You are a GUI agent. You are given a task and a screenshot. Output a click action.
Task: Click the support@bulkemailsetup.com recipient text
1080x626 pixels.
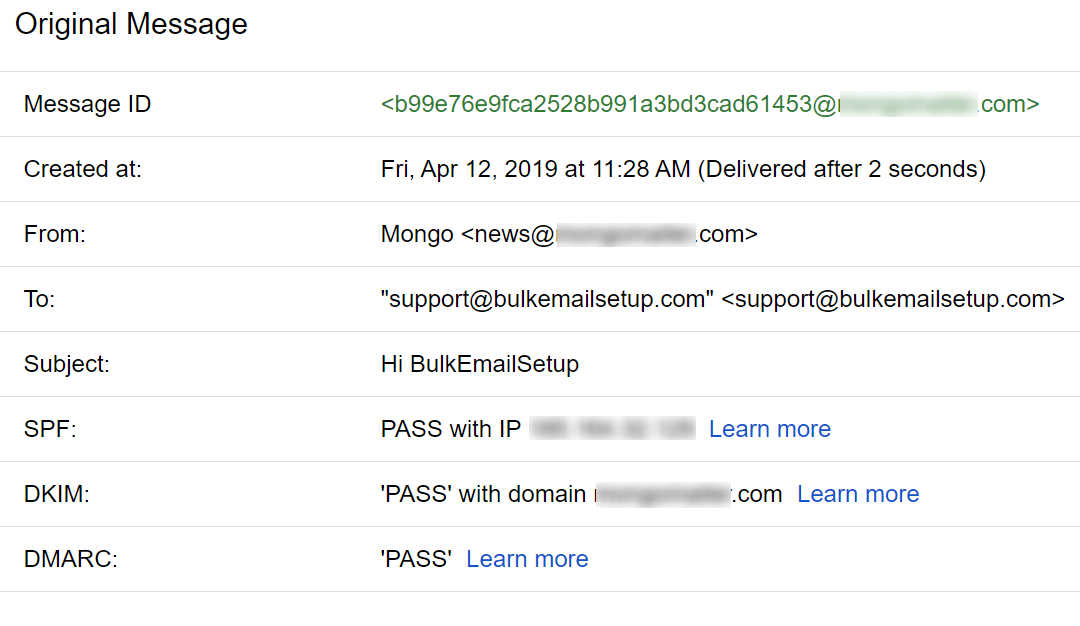(x=723, y=299)
